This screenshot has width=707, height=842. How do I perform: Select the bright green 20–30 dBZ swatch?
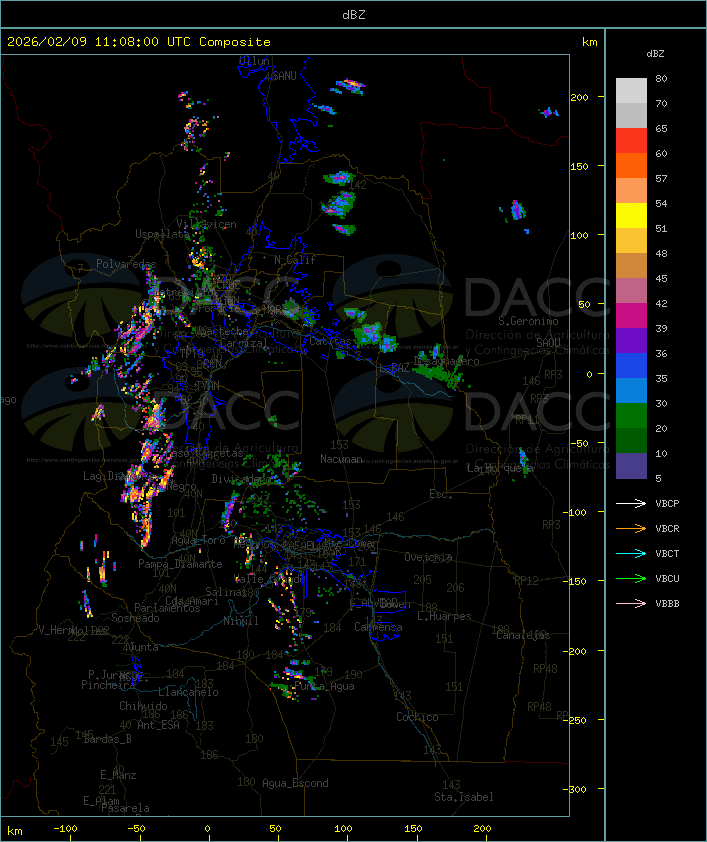coord(631,416)
